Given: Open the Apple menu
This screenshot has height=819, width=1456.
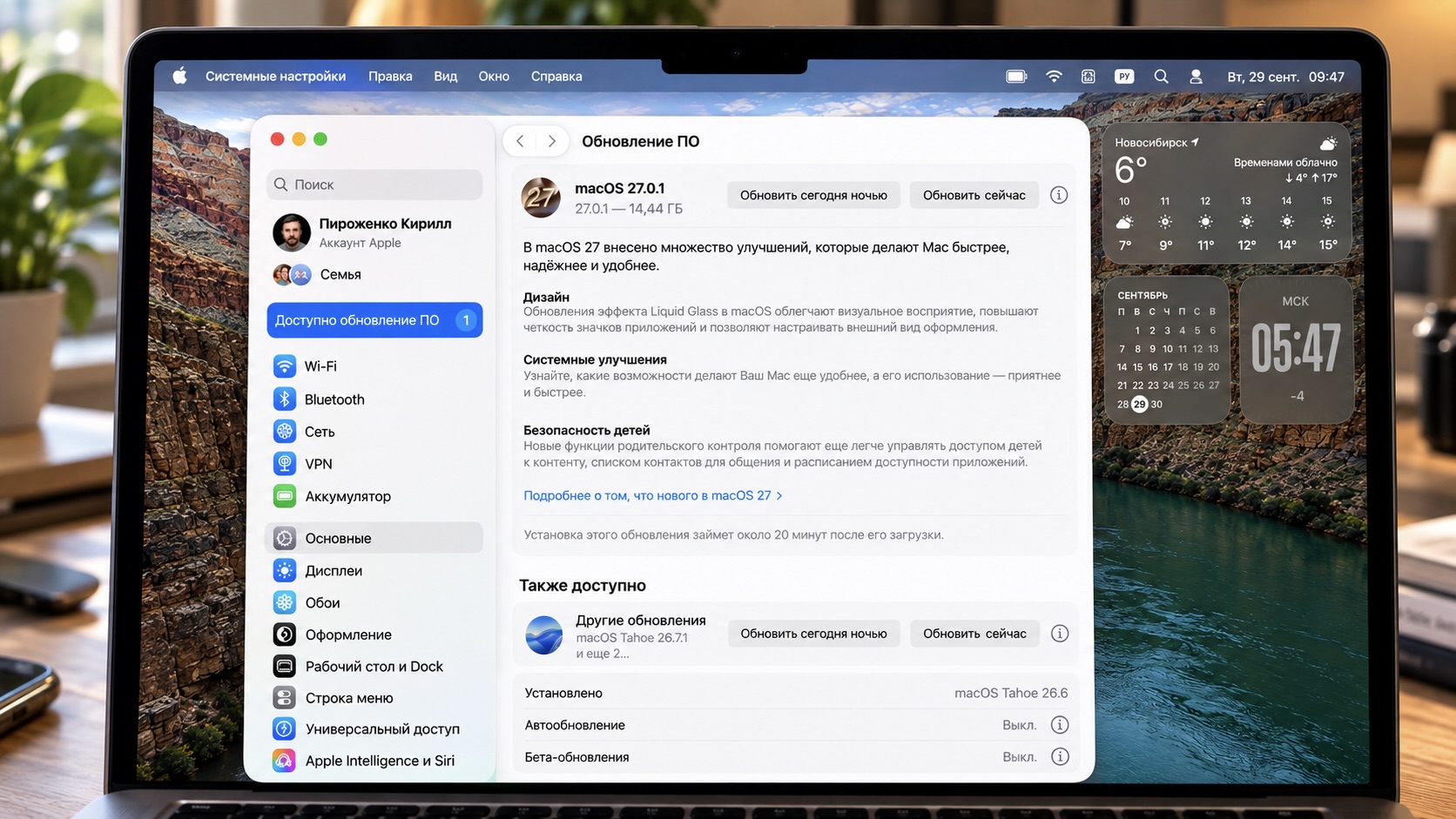Looking at the screenshot, I should click(x=180, y=76).
